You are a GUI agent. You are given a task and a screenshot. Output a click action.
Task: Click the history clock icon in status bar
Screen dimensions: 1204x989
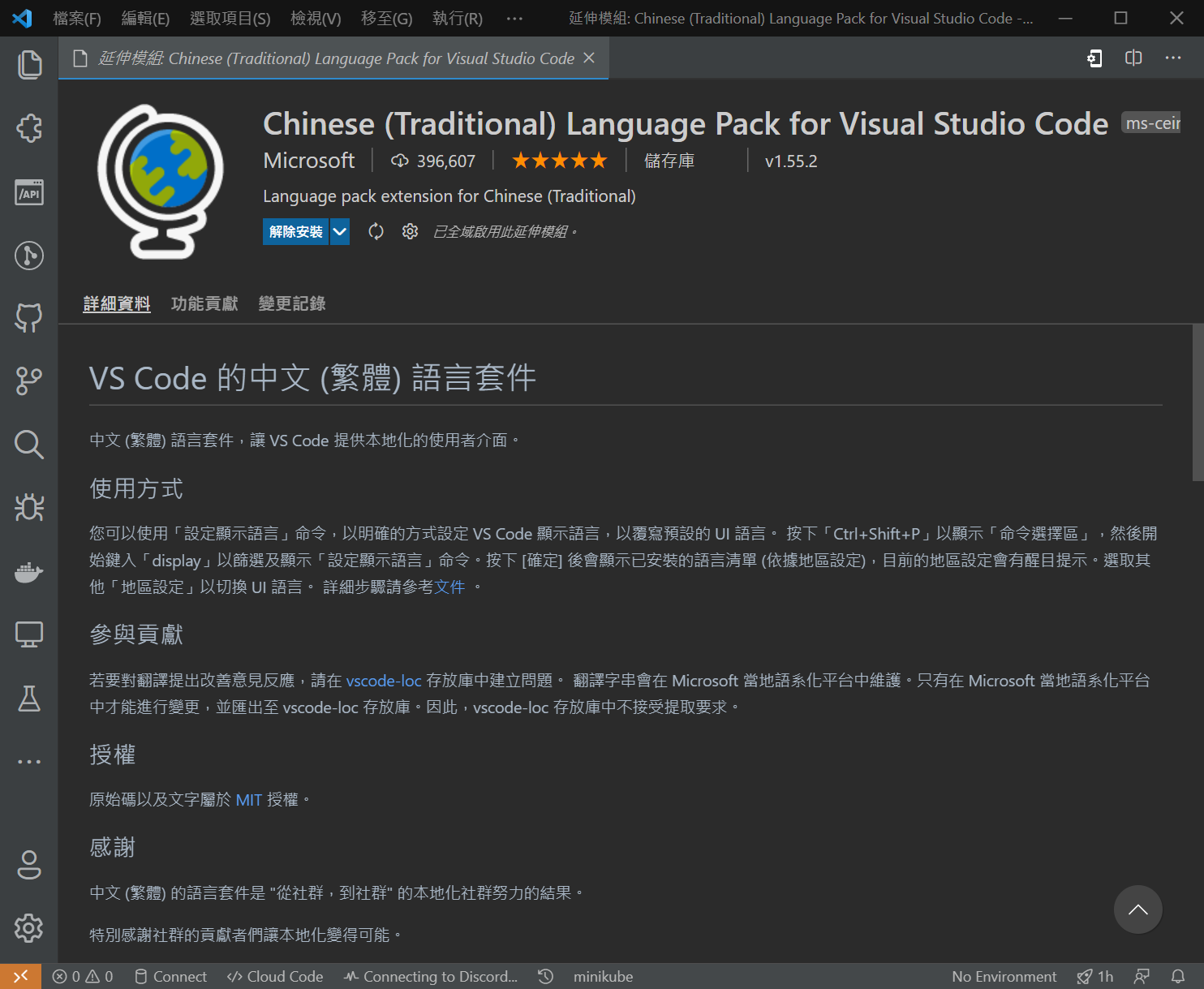[x=546, y=976]
